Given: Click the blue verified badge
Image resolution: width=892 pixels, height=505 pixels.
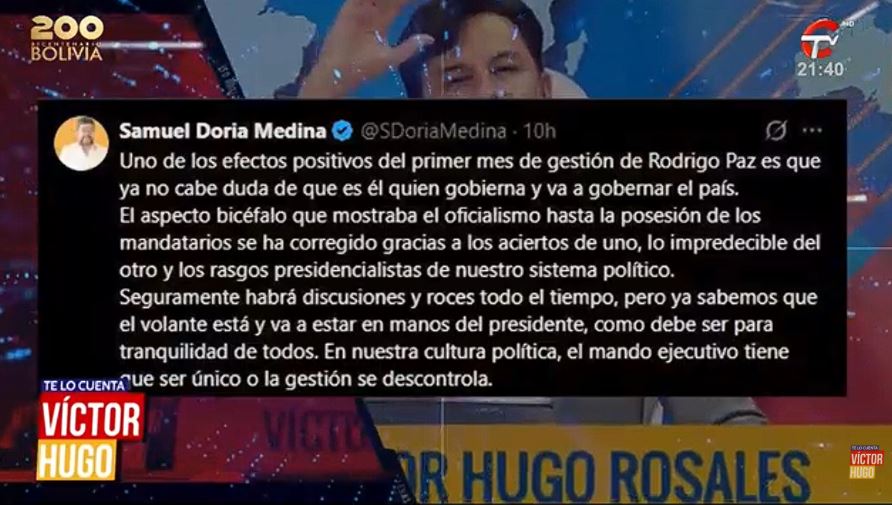Looking at the screenshot, I should point(342,131).
